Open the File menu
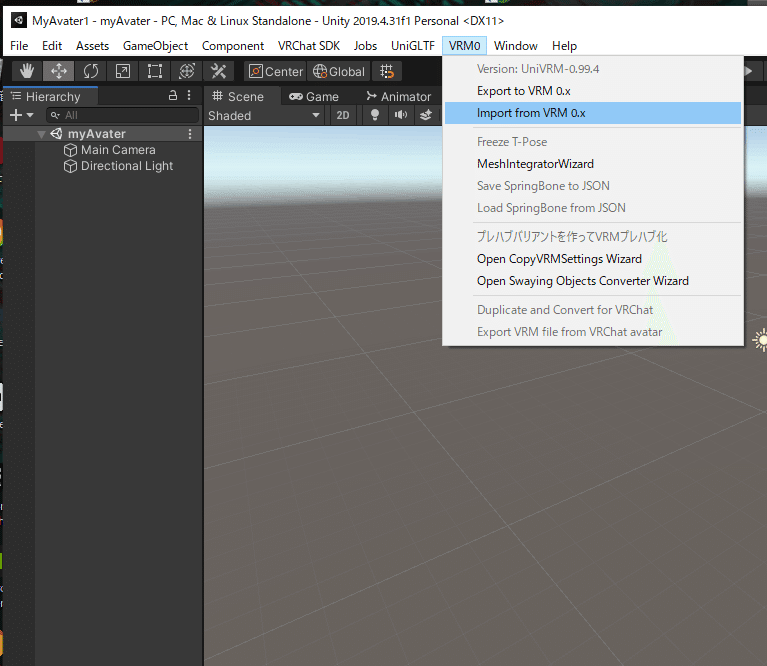The height and width of the screenshot is (666, 767). 19,45
